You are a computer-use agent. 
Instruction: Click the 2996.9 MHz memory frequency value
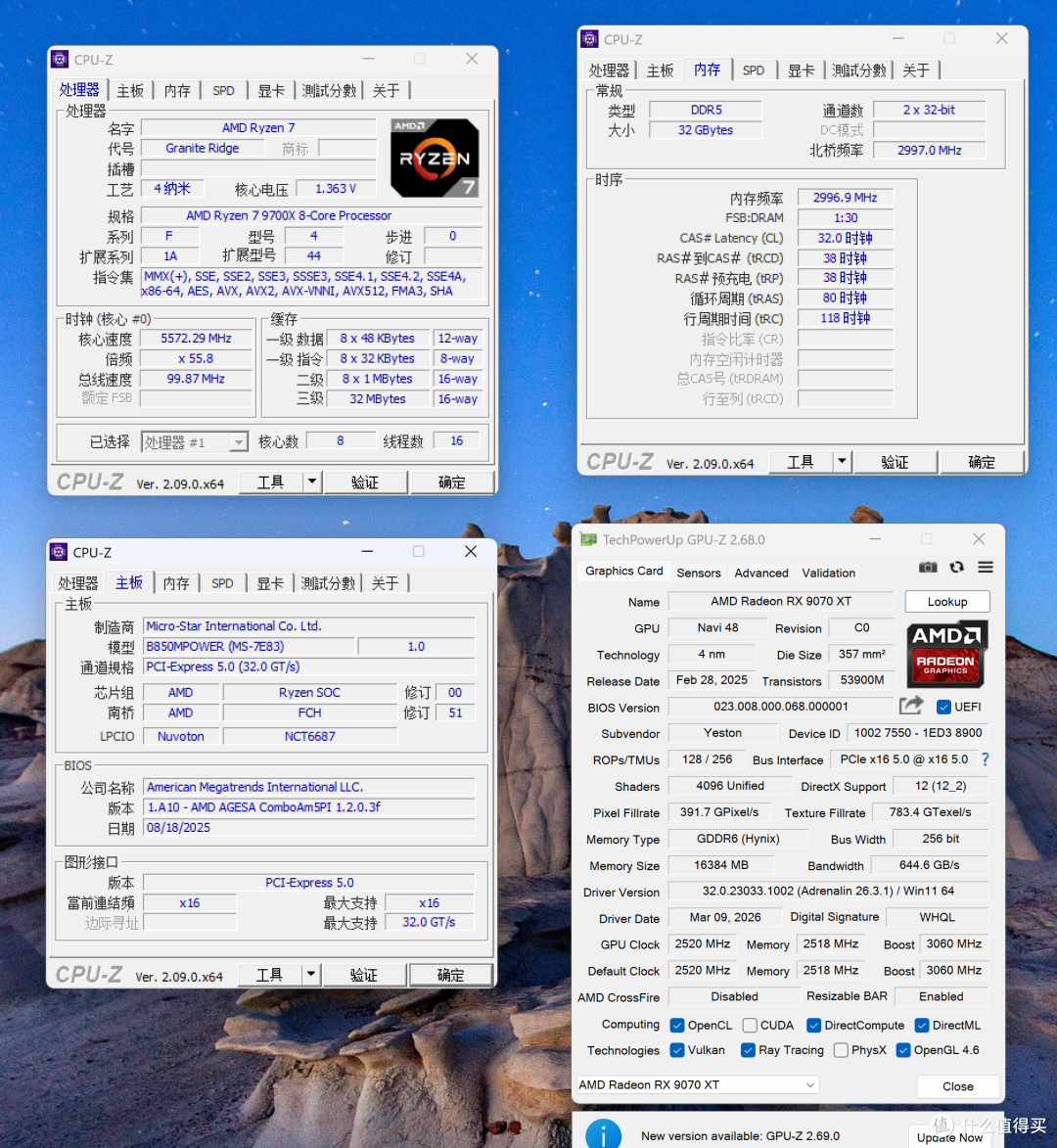coord(845,198)
